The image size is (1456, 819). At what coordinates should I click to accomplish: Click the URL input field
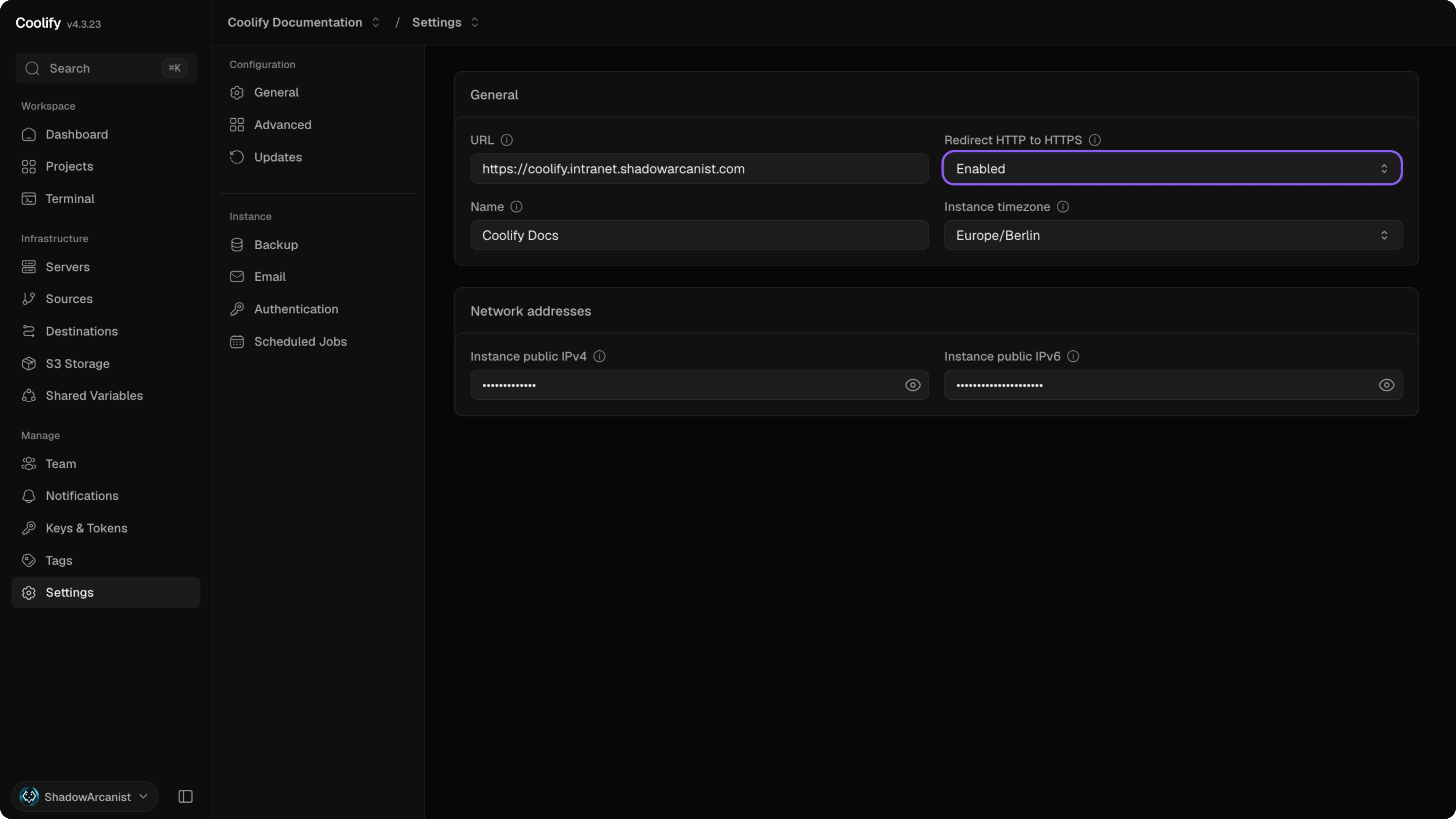pyautogui.click(x=699, y=168)
